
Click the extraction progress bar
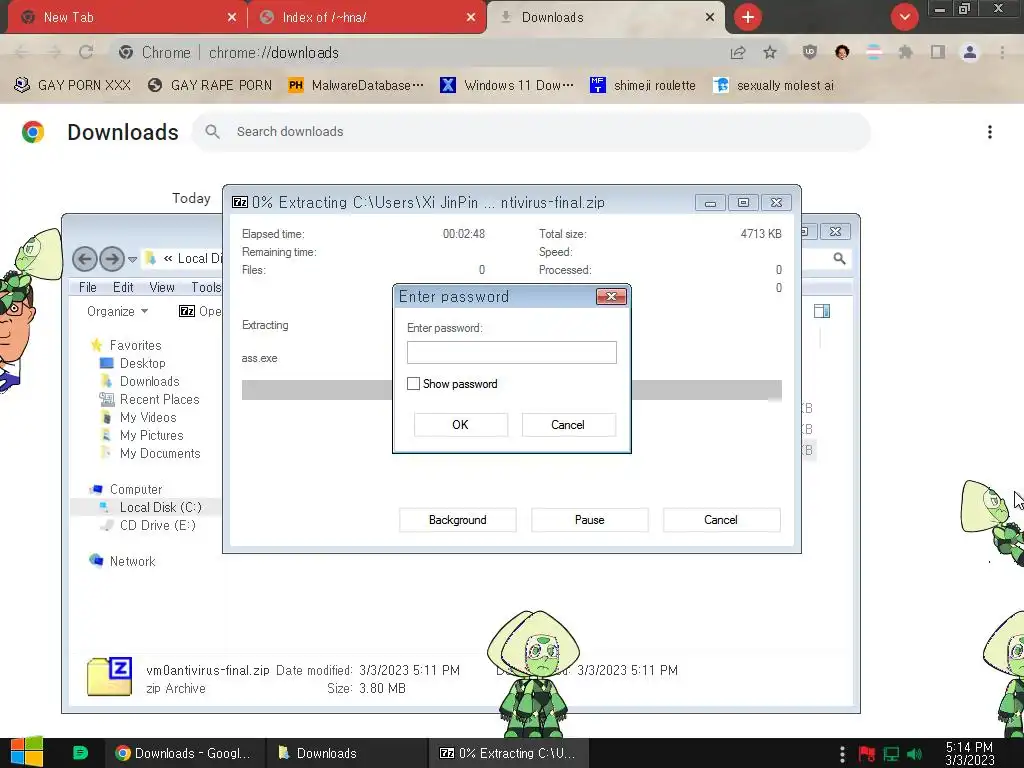click(511, 390)
